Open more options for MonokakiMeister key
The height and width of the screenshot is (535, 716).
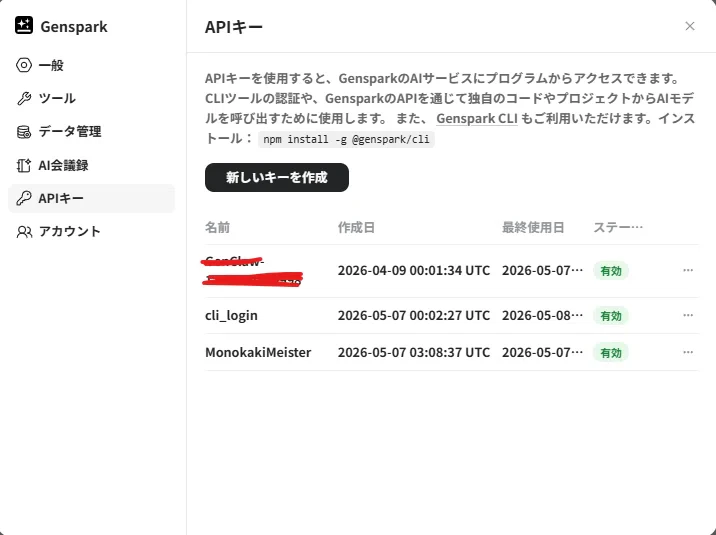point(688,352)
